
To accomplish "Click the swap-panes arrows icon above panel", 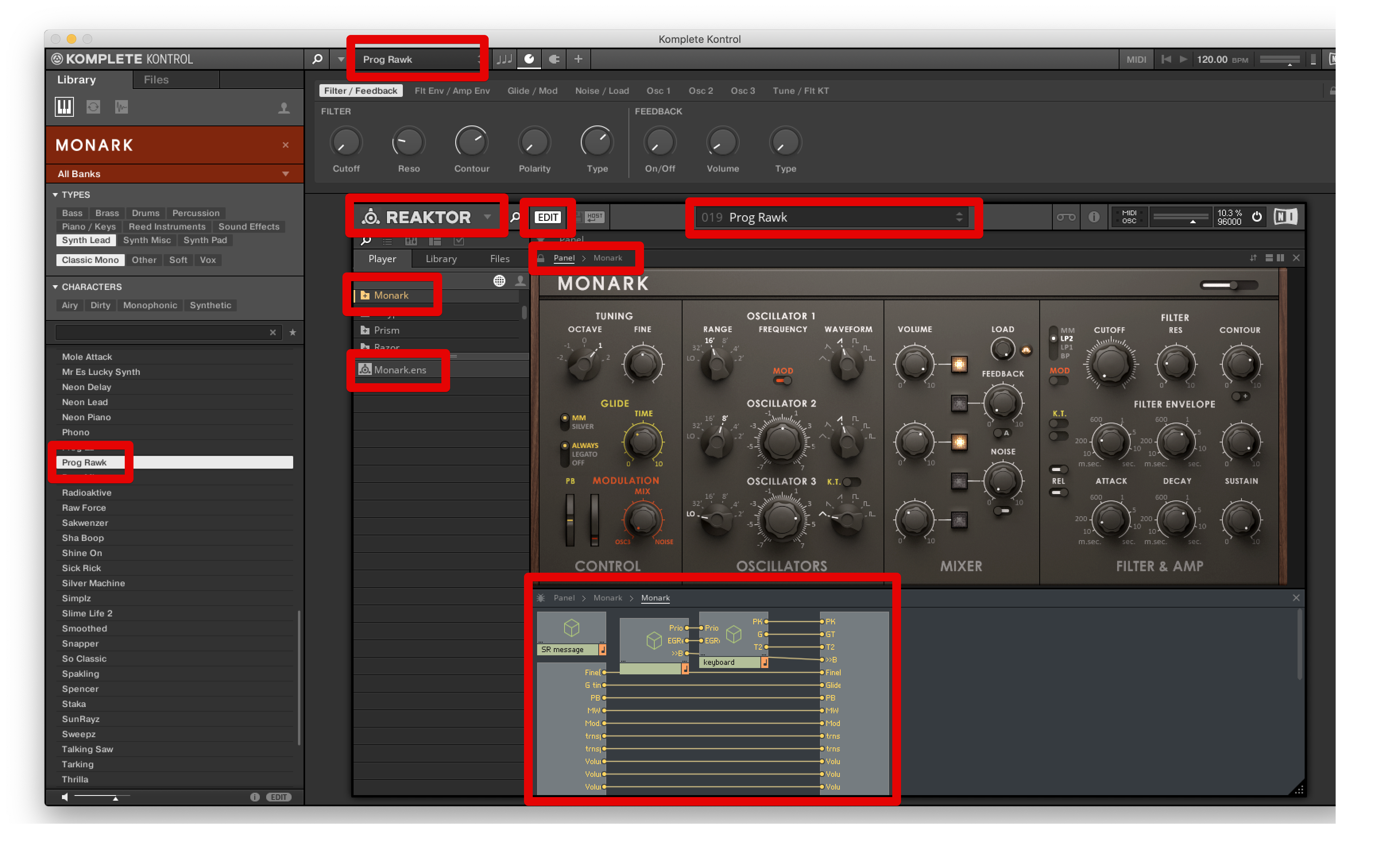I will click(1253, 258).
